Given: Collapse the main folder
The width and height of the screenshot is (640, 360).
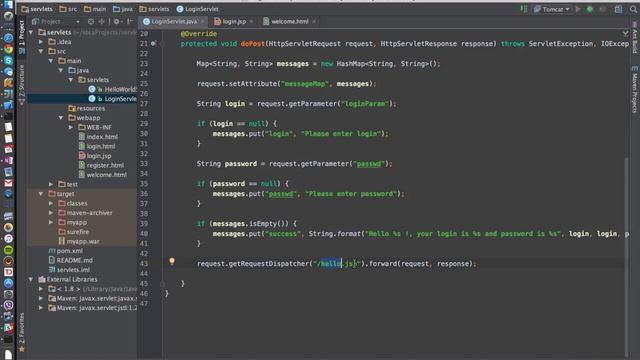Looking at the screenshot, I should point(51,61).
